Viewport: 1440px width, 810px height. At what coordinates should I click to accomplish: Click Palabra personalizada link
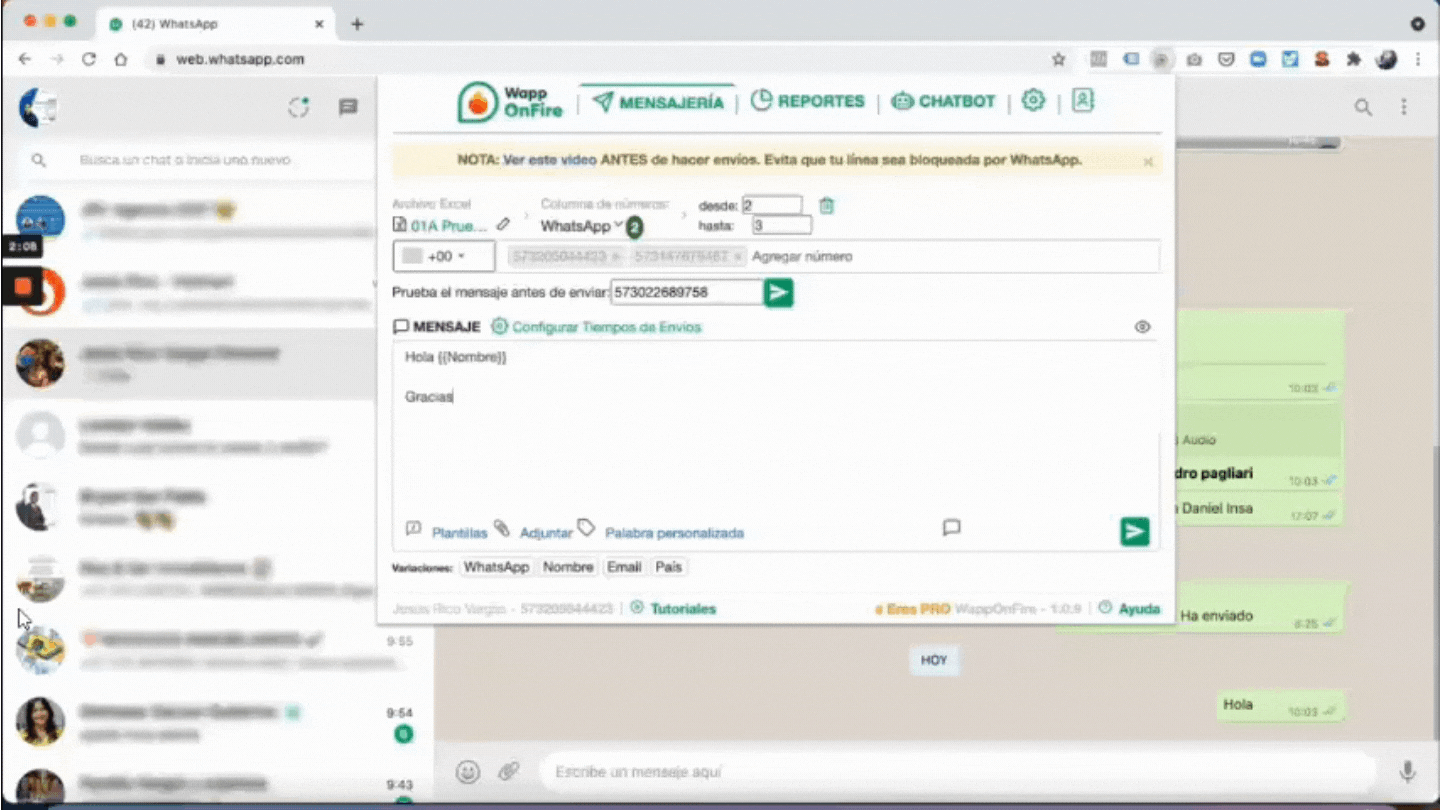click(674, 533)
